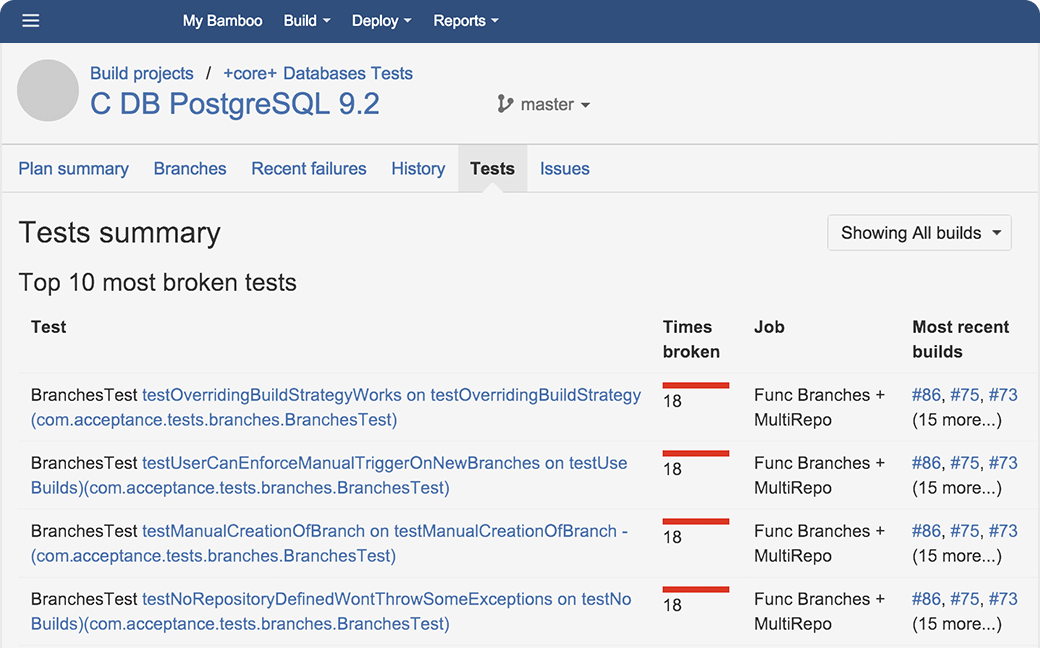Open the History tab
The width and height of the screenshot is (1040, 648).
418,168
